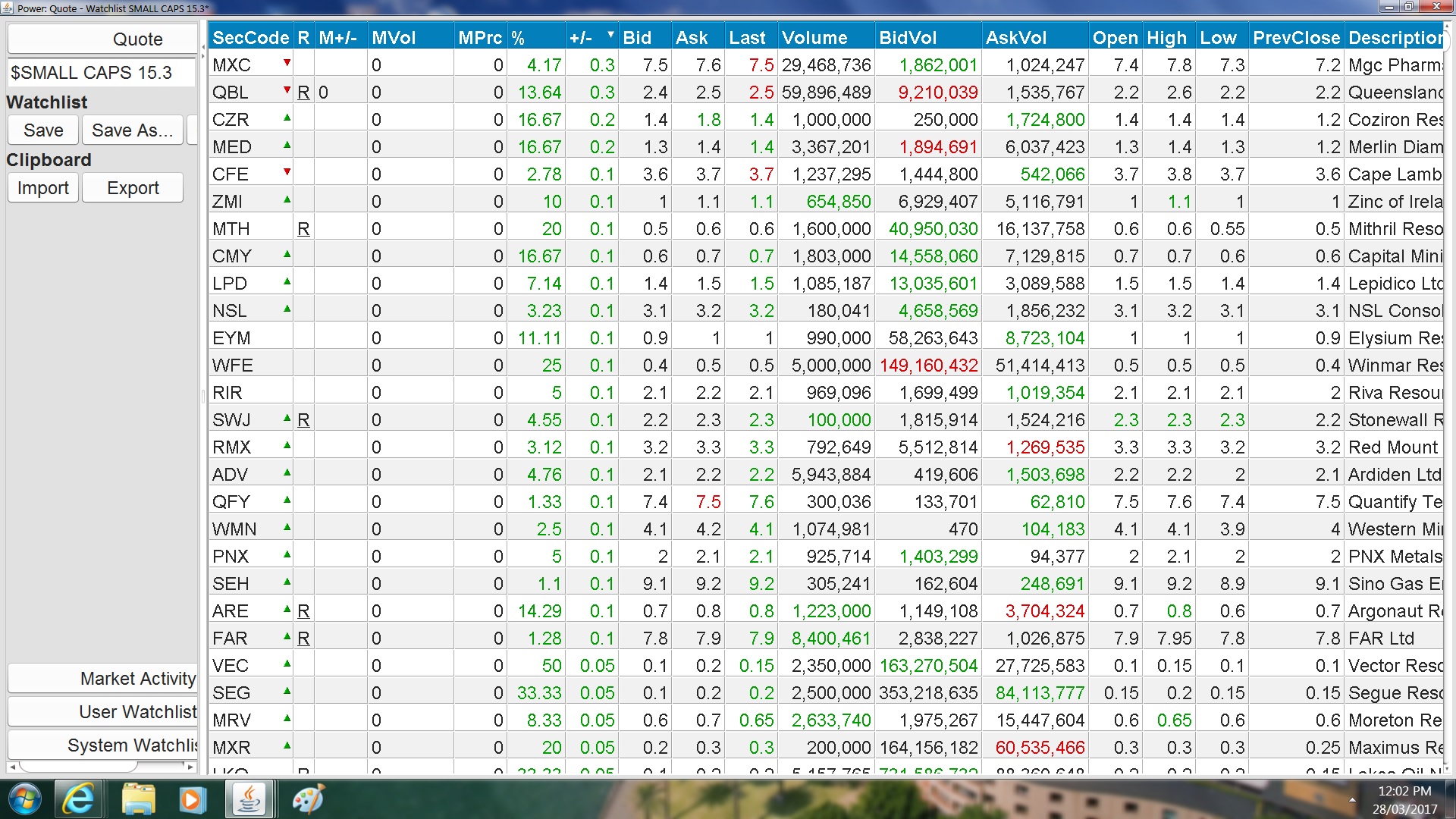
Task: Sort table by BidVol column header
Action: click(927, 37)
